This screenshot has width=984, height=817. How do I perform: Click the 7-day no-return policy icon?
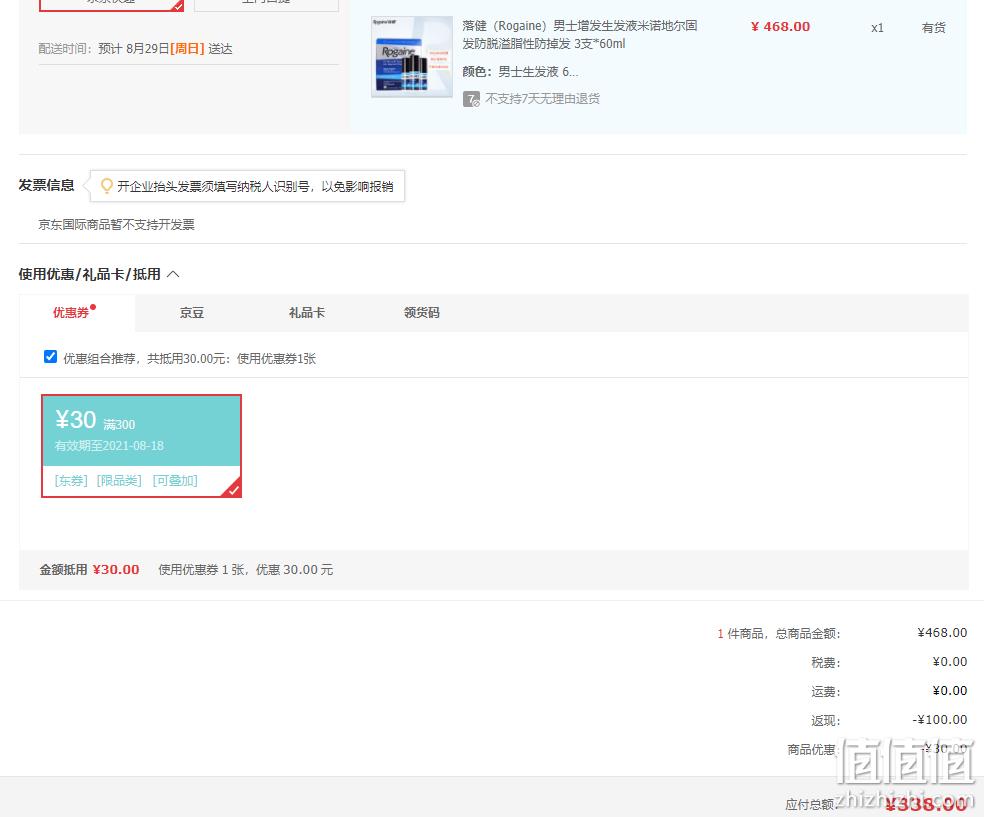(x=471, y=99)
